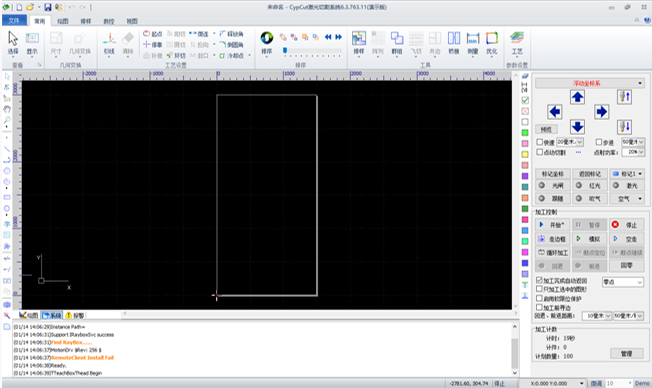Viewport: 652px width, 388px height.
Task: Step to next sort item, forward double-arrow
Action: (x=338, y=37)
